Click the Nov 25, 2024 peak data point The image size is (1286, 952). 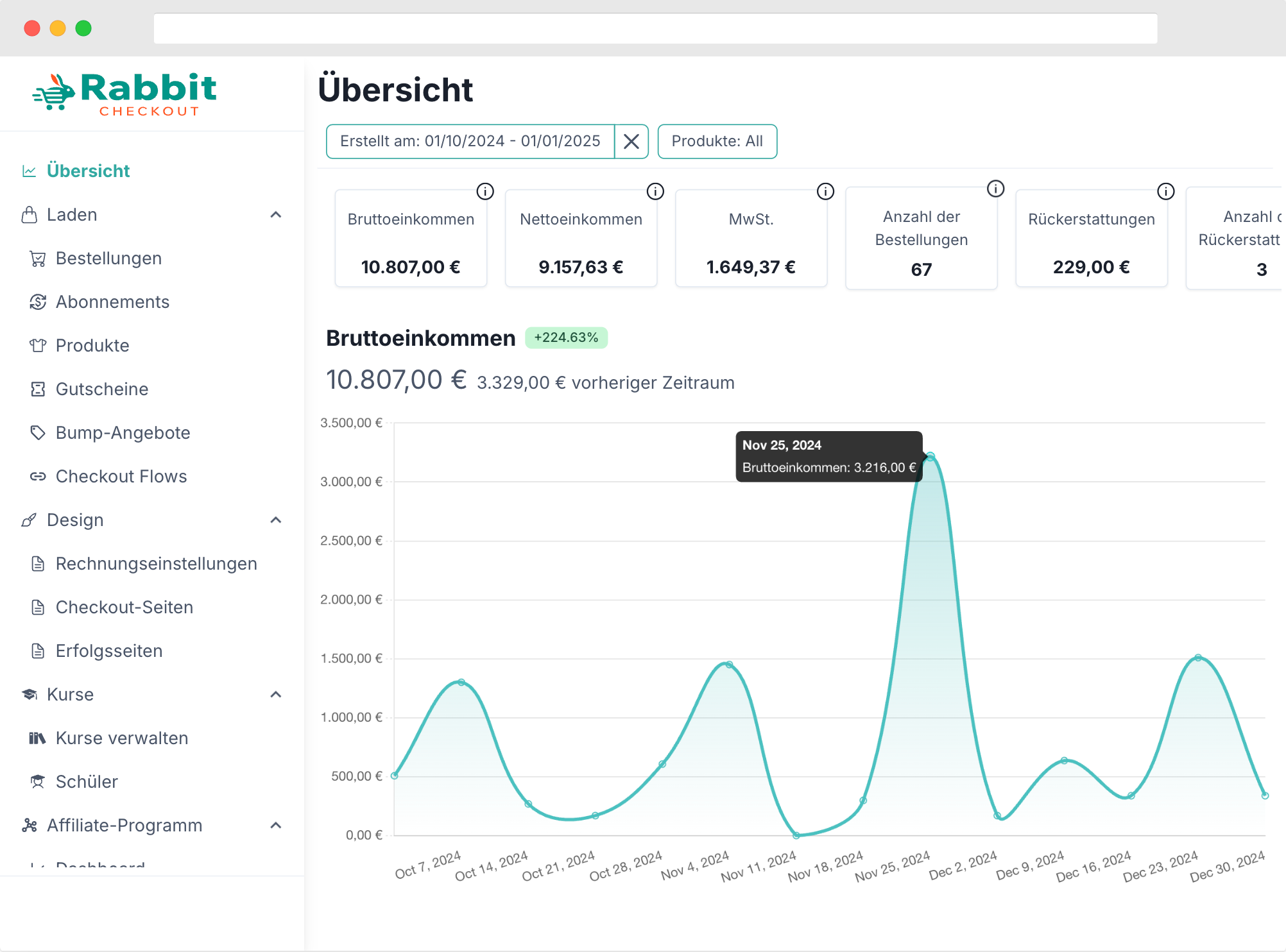coord(930,457)
